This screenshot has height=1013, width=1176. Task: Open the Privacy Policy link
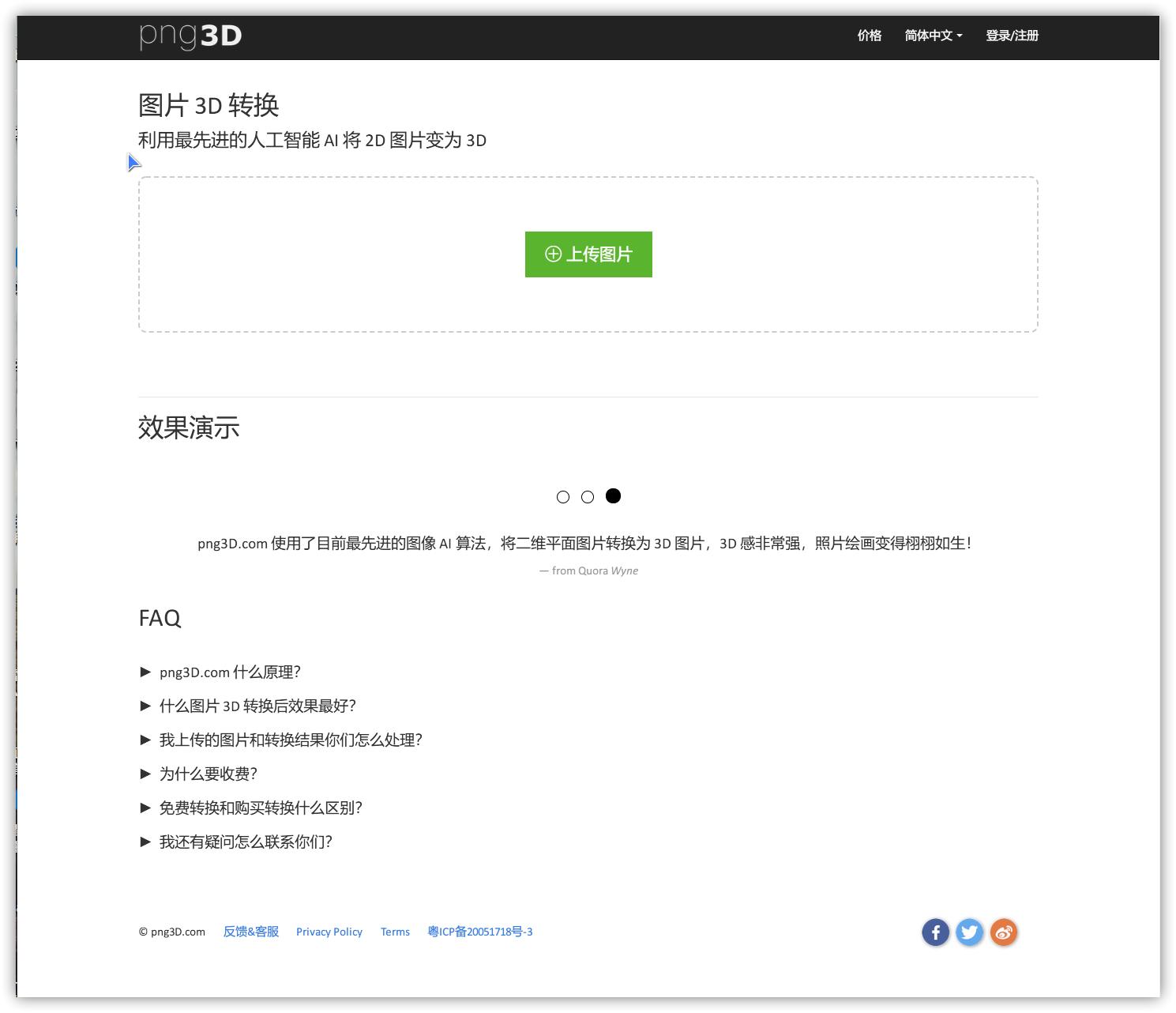point(329,932)
